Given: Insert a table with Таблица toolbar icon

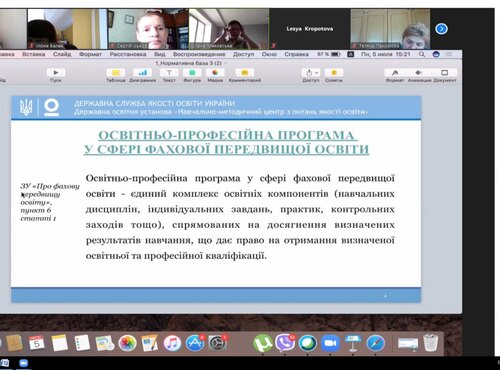Looking at the screenshot, I should pos(116,73).
